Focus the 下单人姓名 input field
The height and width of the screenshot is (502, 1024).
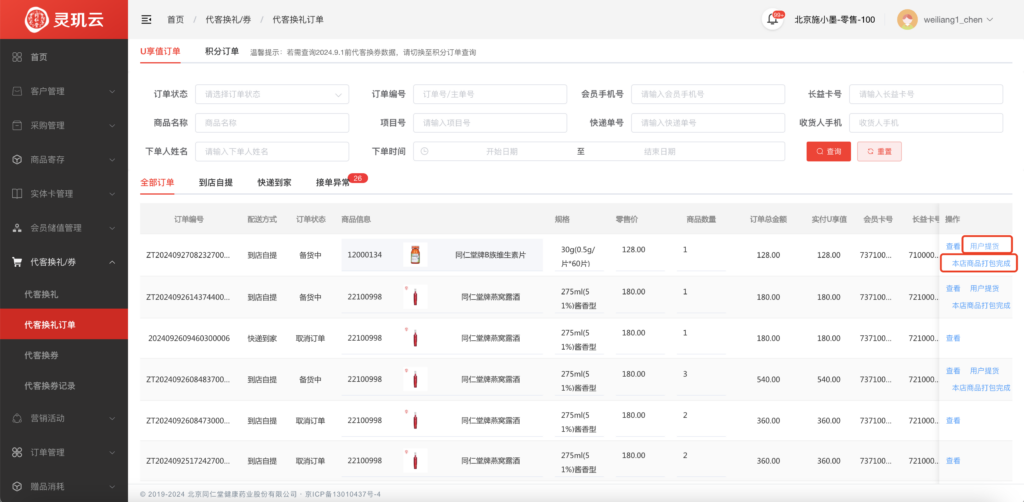pos(272,151)
